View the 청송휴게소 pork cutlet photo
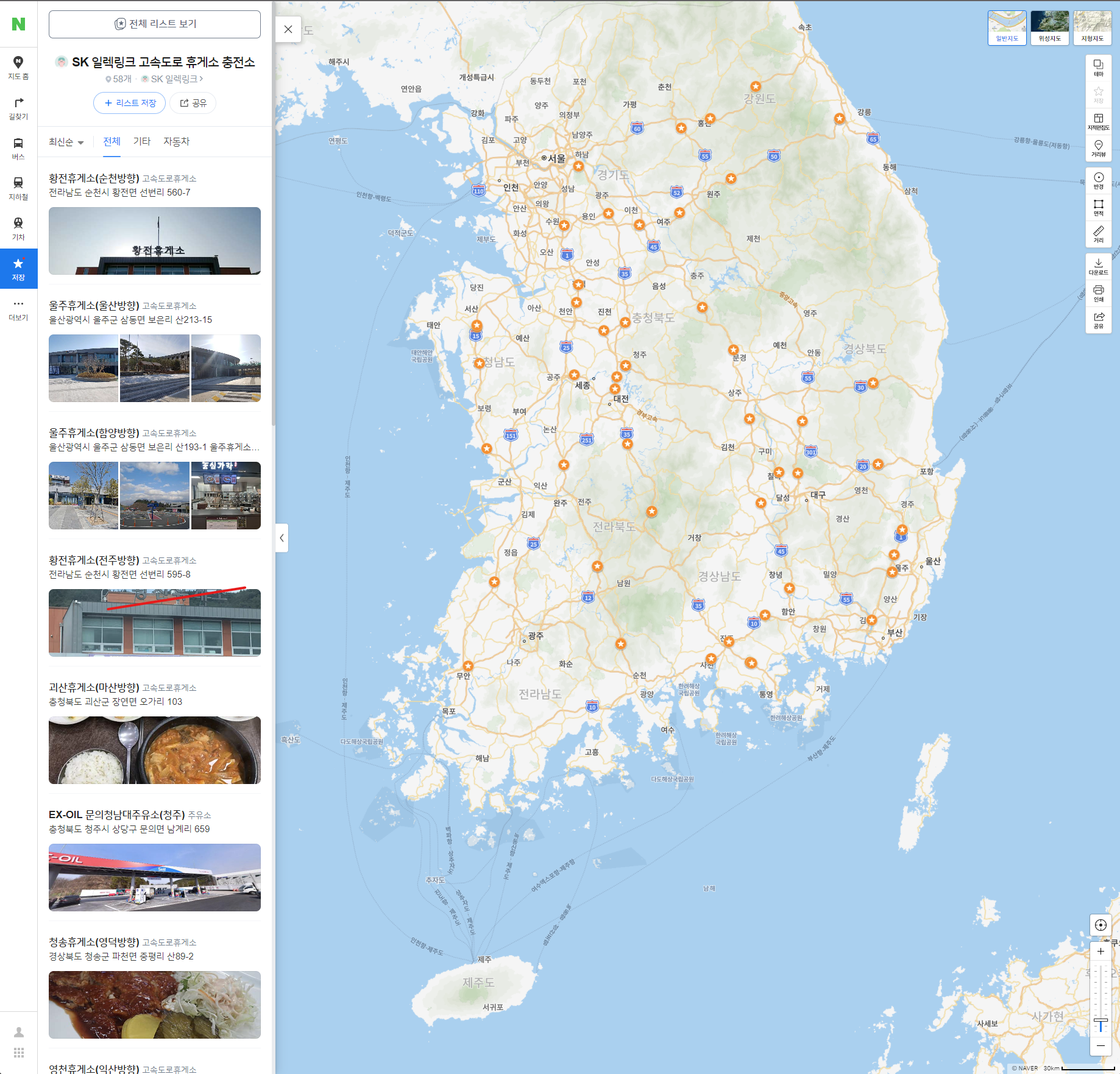The width and height of the screenshot is (1120, 1074). tap(155, 1005)
